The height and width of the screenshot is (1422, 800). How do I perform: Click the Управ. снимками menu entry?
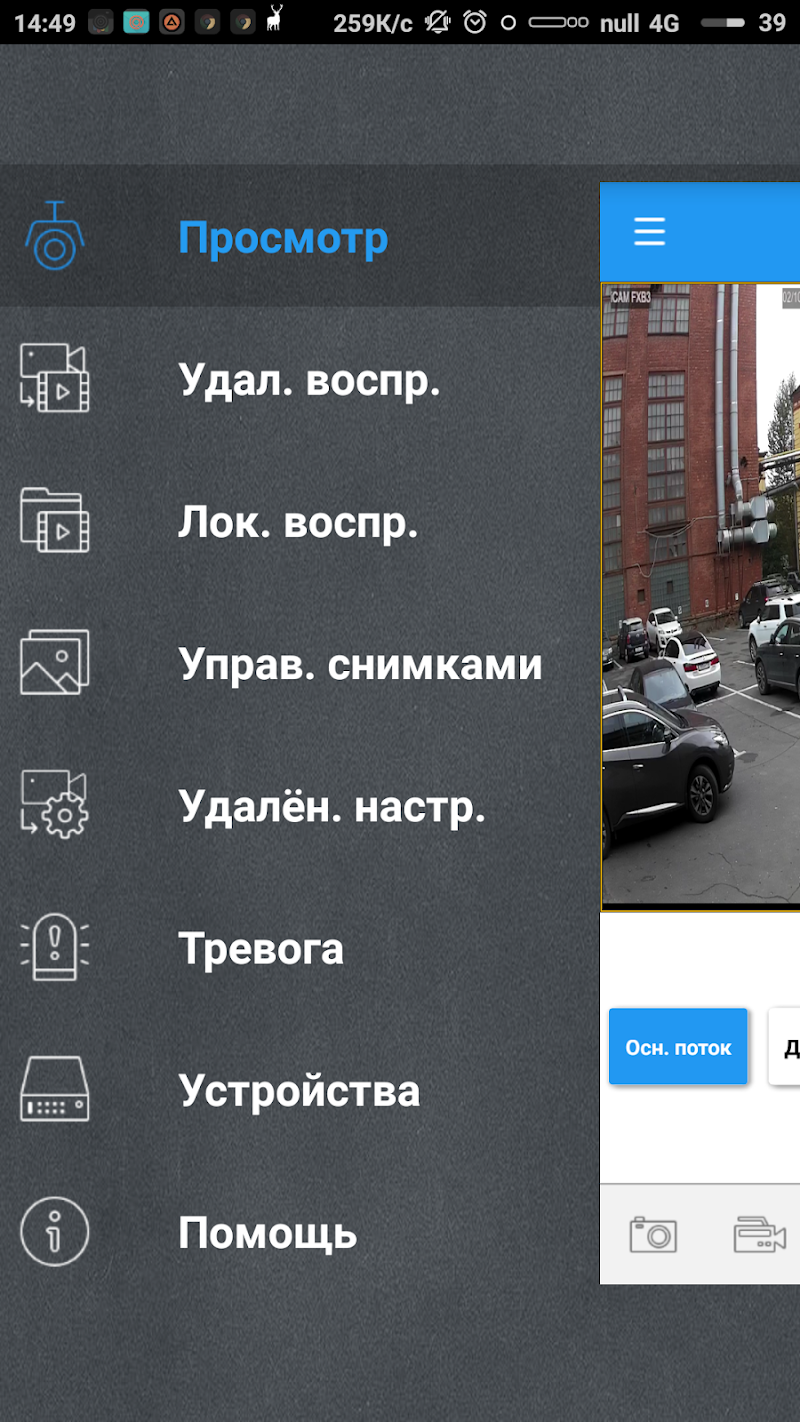pos(360,663)
